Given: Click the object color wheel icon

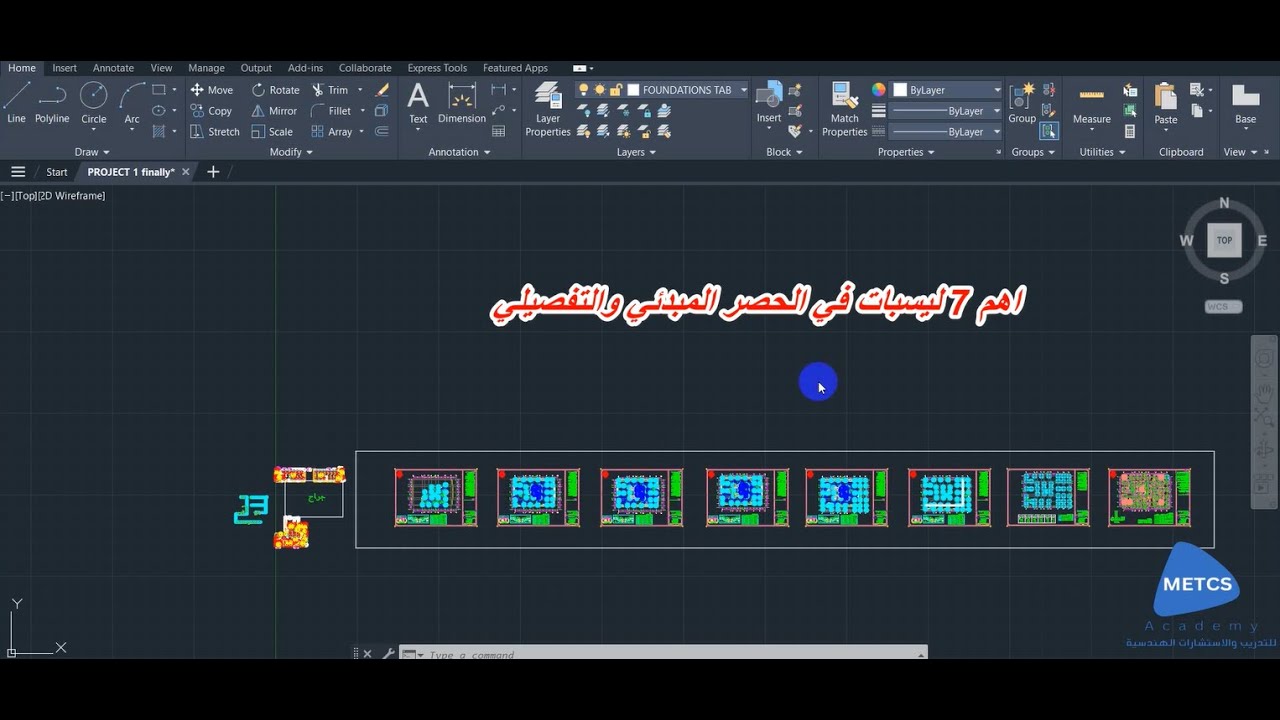Looking at the screenshot, I should pyautogui.click(x=879, y=90).
